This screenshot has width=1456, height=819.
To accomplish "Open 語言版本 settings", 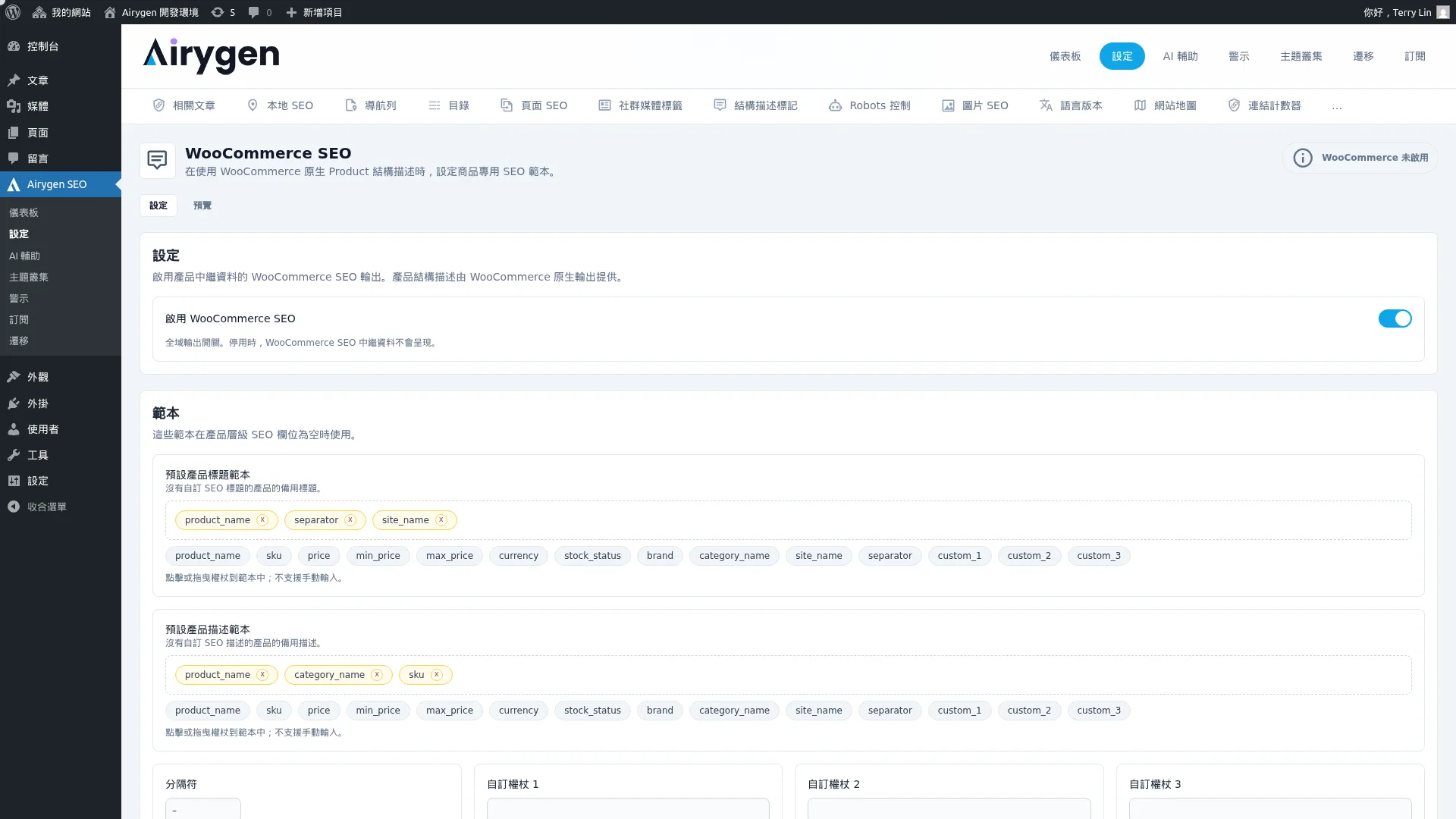I will [x=1071, y=105].
